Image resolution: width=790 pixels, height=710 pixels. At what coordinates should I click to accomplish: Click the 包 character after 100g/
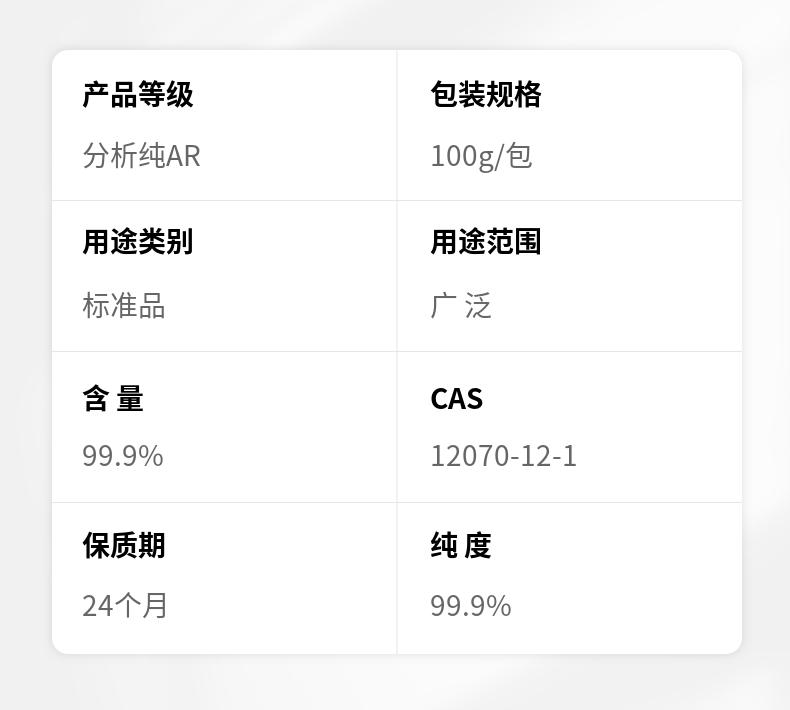point(519,156)
